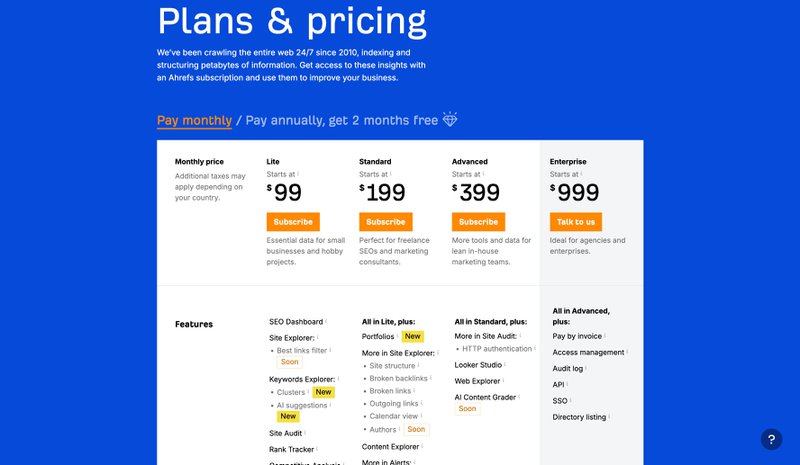Click the diamond icon beside annual offer
Screen dimensions: 800x465
point(451,120)
